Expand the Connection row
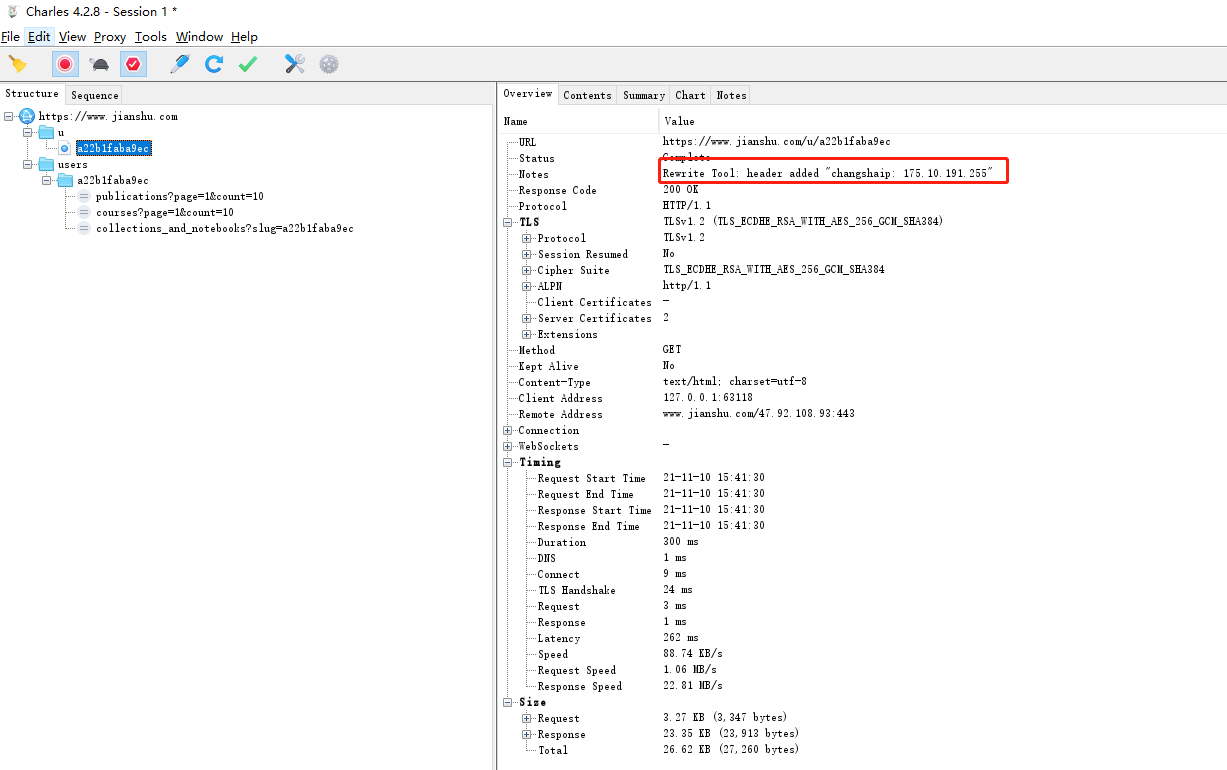 pos(508,430)
